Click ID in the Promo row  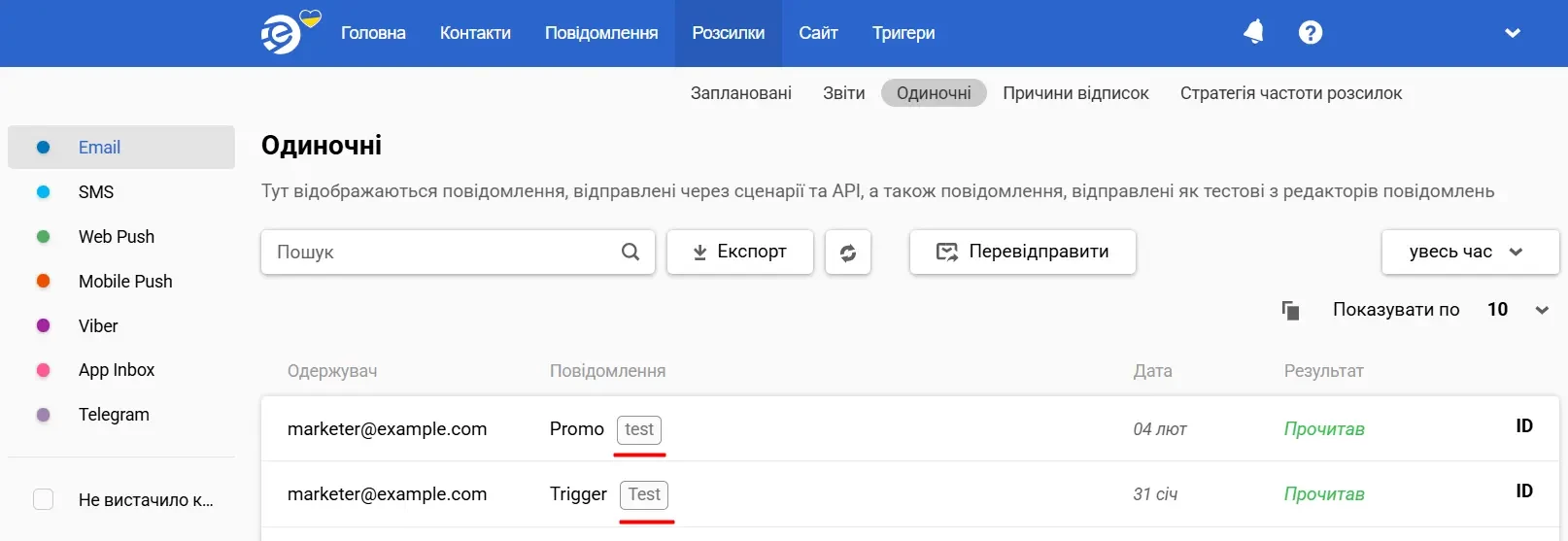pos(1524,426)
